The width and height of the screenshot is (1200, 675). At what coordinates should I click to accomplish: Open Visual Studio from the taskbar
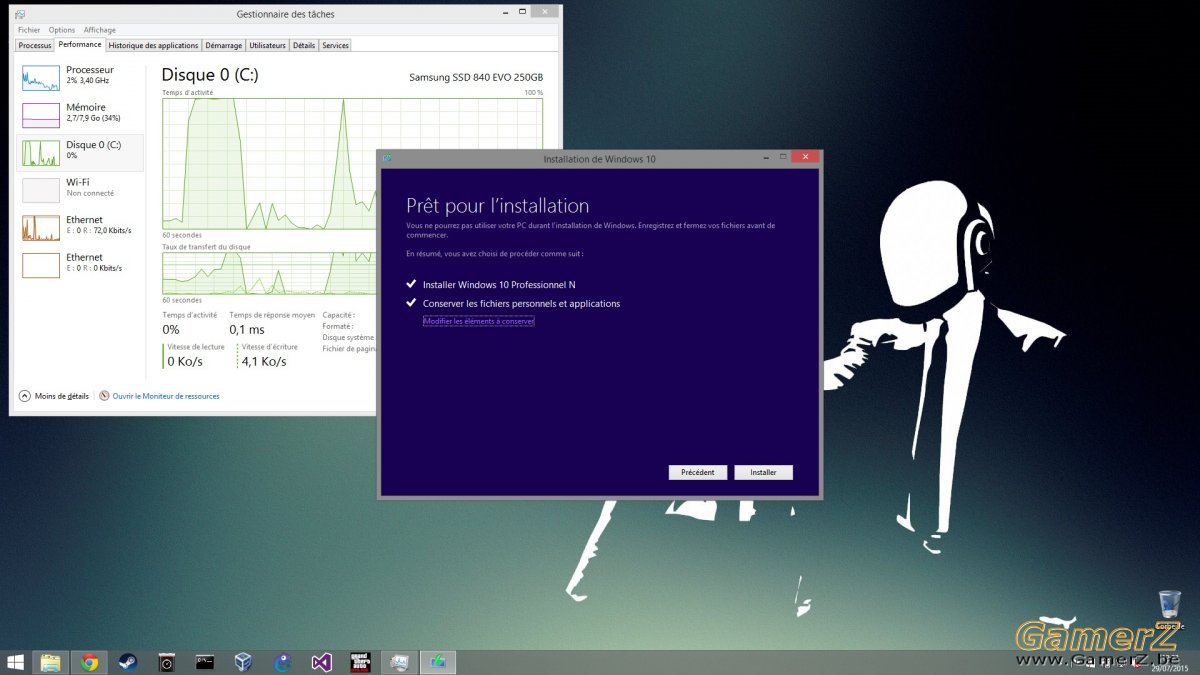point(321,662)
